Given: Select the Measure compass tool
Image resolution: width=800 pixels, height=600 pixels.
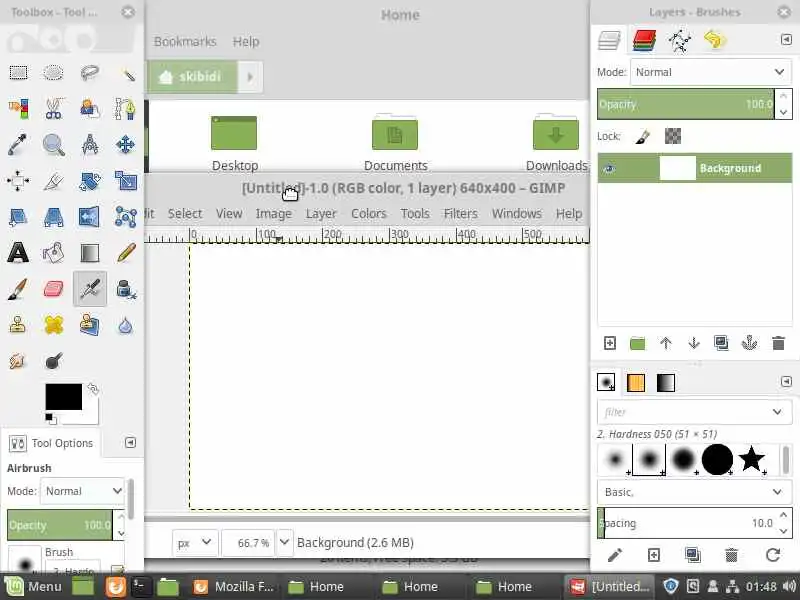Looking at the screenshot, I should [90, 145].
